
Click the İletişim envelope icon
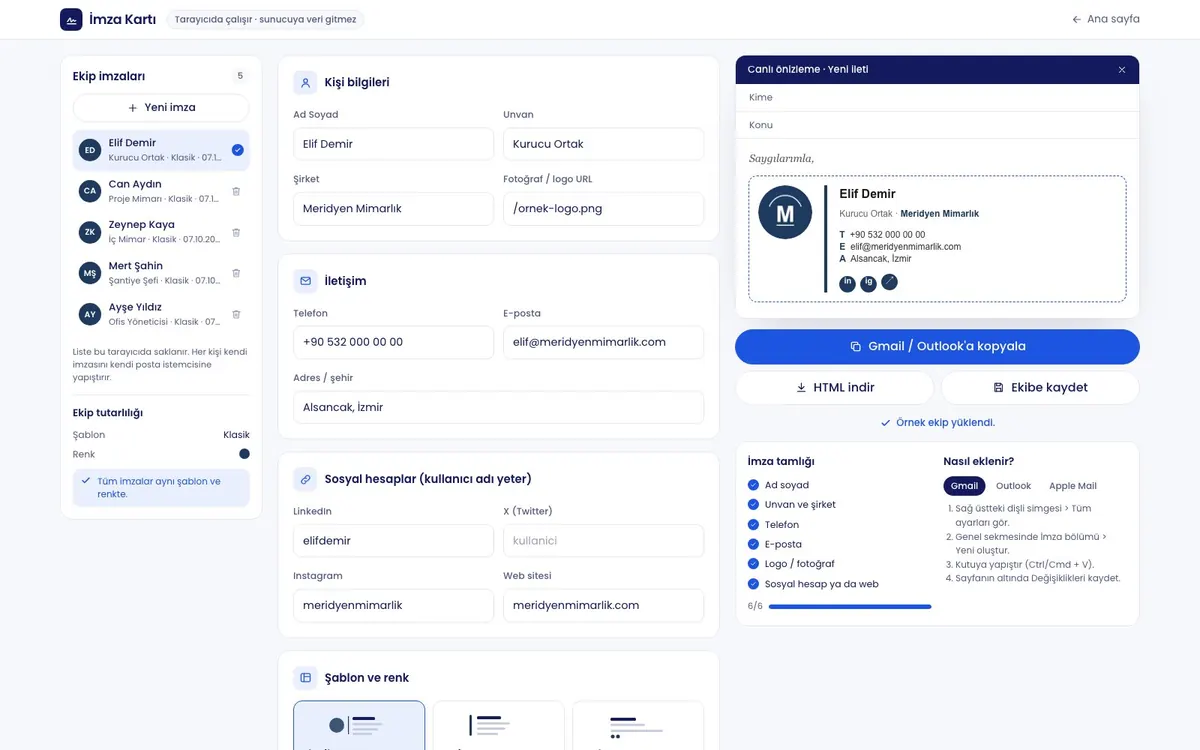[x=305, y=281]
